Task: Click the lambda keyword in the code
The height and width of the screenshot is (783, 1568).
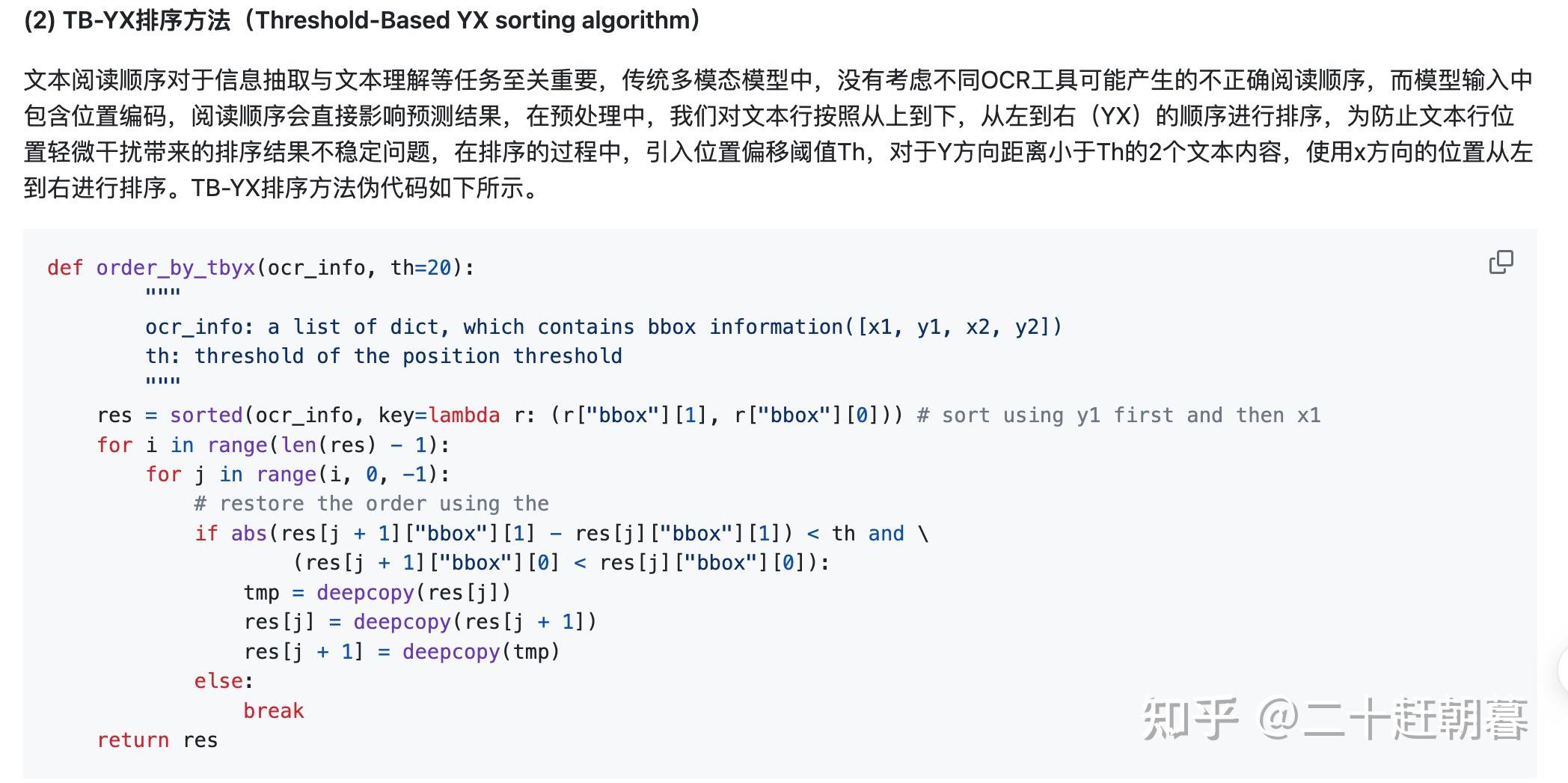Action: click(x=464, y=415)
